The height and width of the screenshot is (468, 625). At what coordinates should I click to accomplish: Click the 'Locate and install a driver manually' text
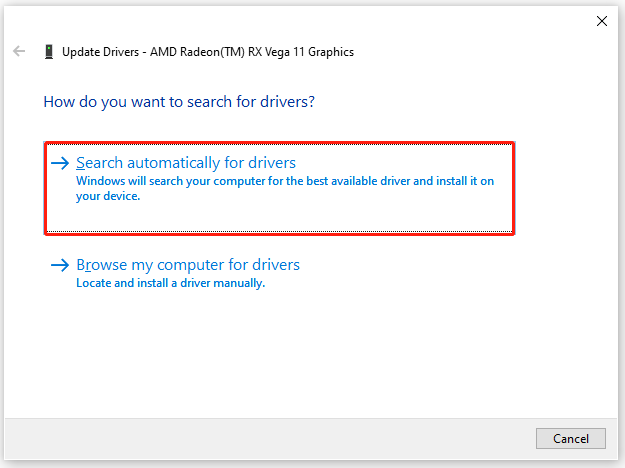pos(171,283)
